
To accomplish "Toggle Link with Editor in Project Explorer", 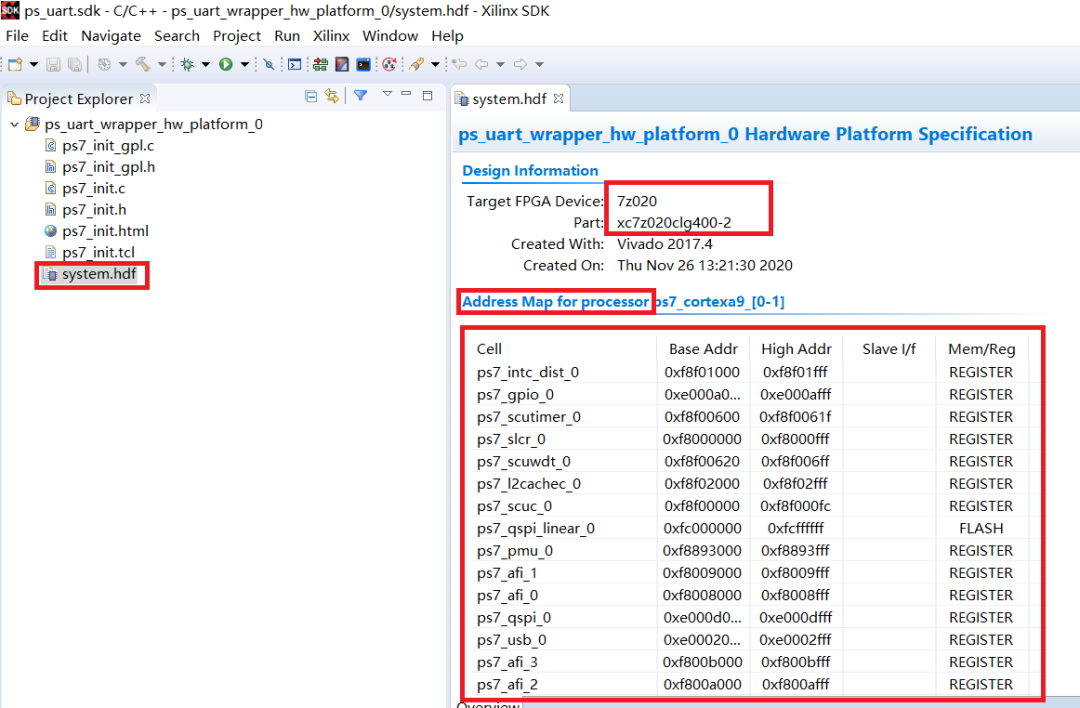I will 331,96.
